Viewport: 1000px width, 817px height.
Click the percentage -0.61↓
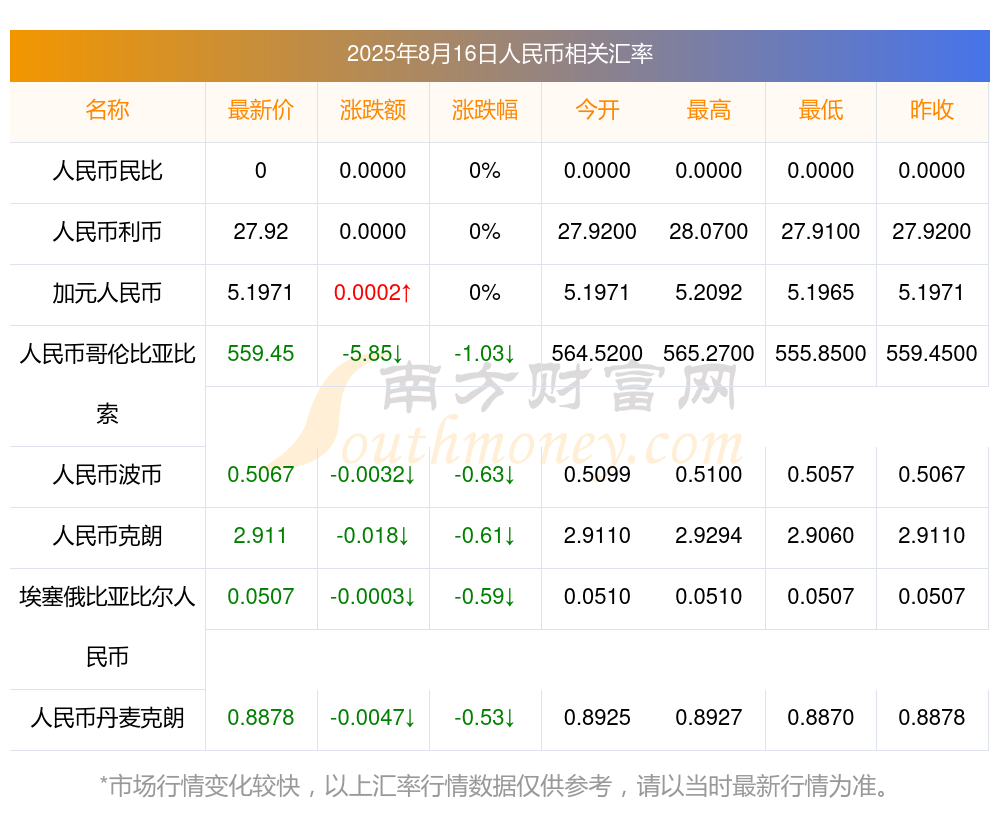pyautogui.click(x=485, y=536)
